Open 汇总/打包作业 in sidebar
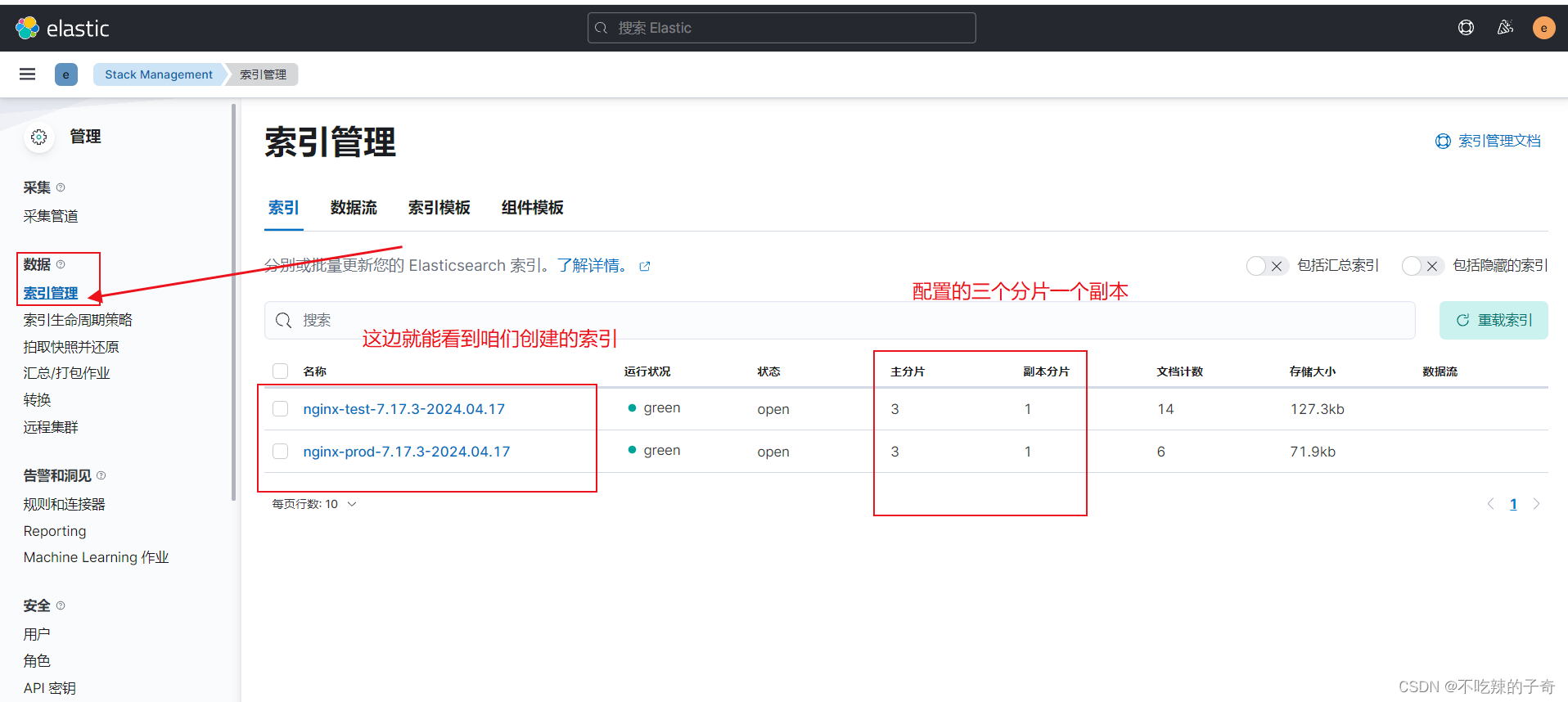 click(x=66, y=373)
